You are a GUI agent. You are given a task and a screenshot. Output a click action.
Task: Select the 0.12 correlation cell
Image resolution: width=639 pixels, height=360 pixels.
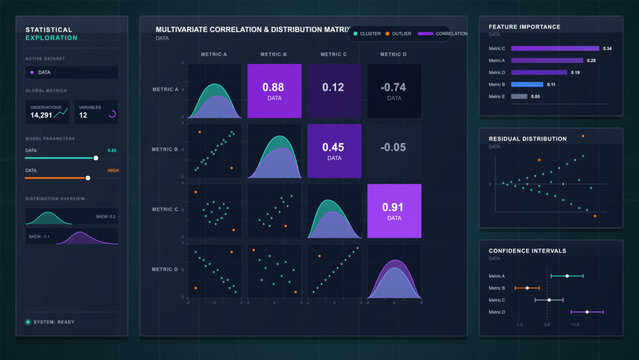[x=334, y=91]
